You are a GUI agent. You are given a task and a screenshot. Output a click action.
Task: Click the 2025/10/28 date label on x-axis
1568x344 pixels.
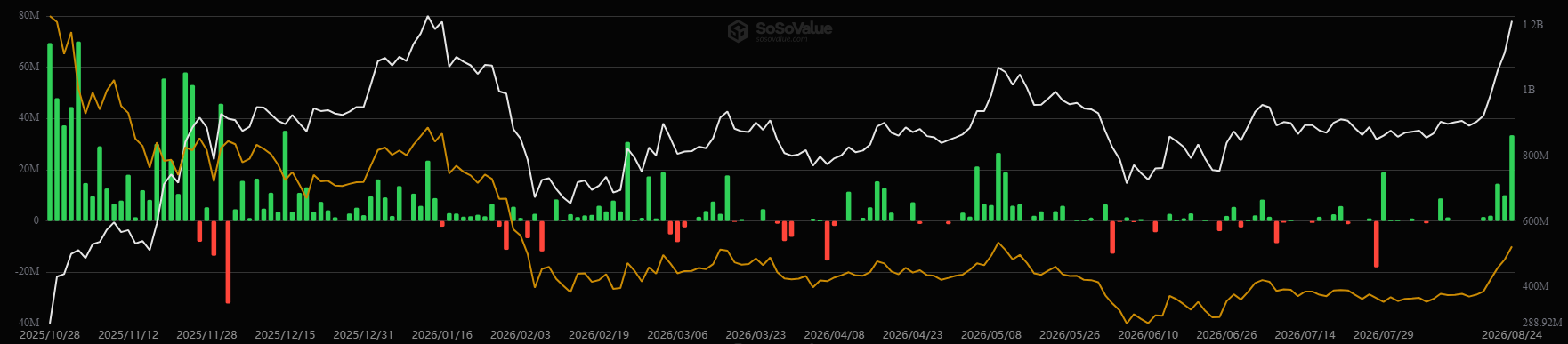[50, 335]
